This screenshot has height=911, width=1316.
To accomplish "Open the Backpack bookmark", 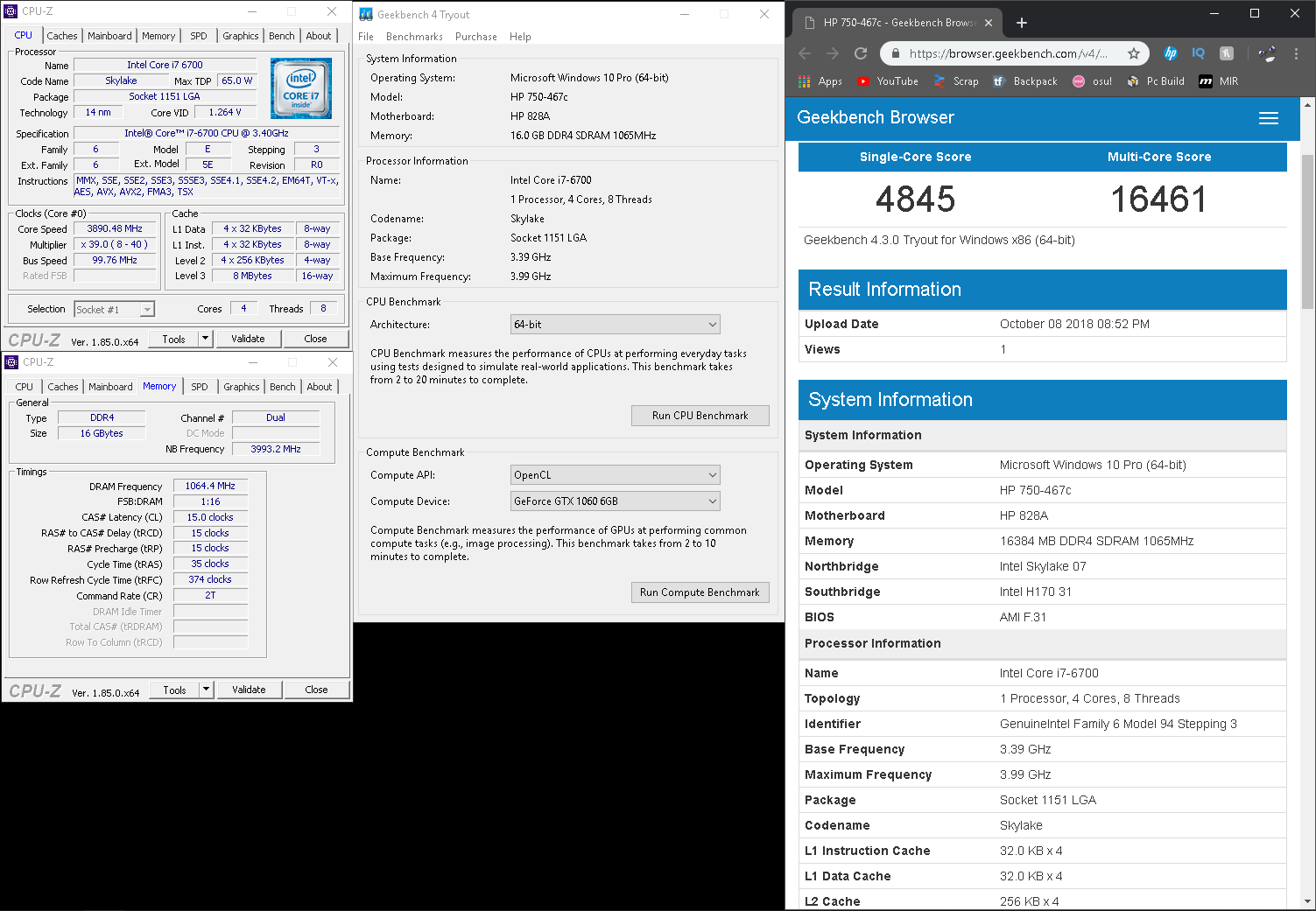I will [1025, 81].
